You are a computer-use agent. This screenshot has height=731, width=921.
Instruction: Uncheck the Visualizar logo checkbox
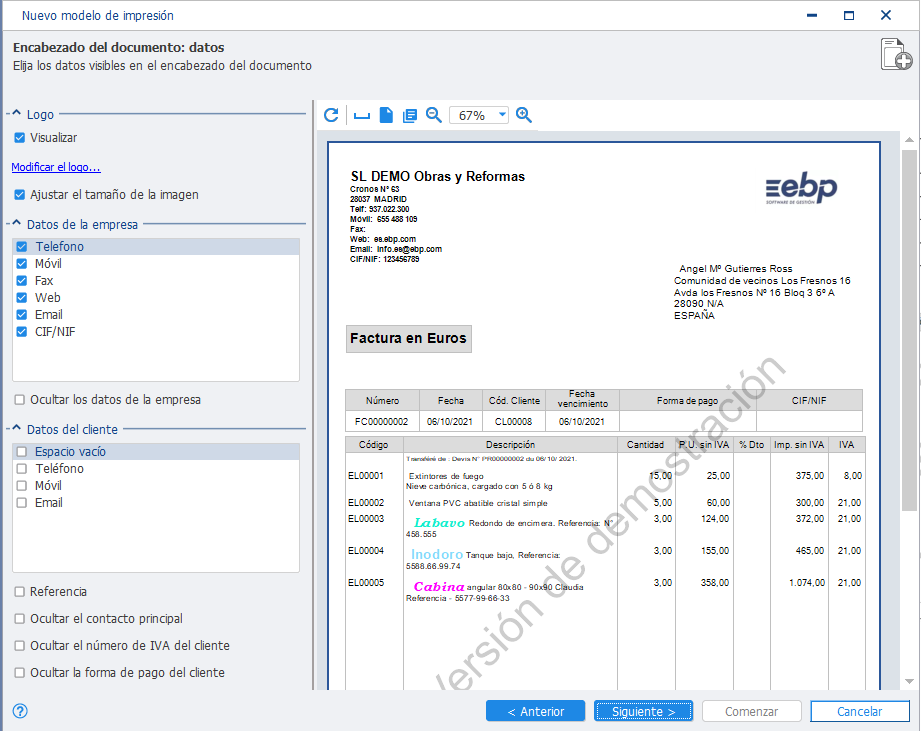tap(19, 137)
